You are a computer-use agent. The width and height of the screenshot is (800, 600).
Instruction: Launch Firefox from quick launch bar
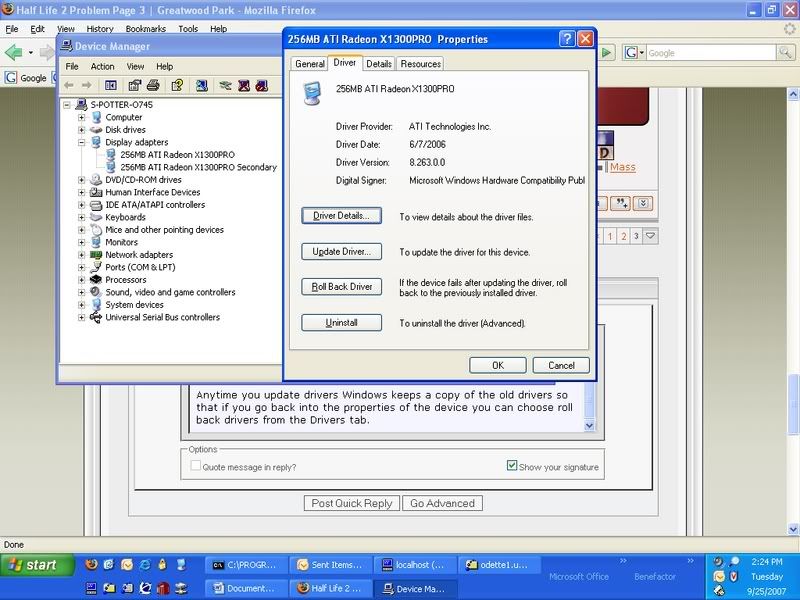[x=91, y=564]
